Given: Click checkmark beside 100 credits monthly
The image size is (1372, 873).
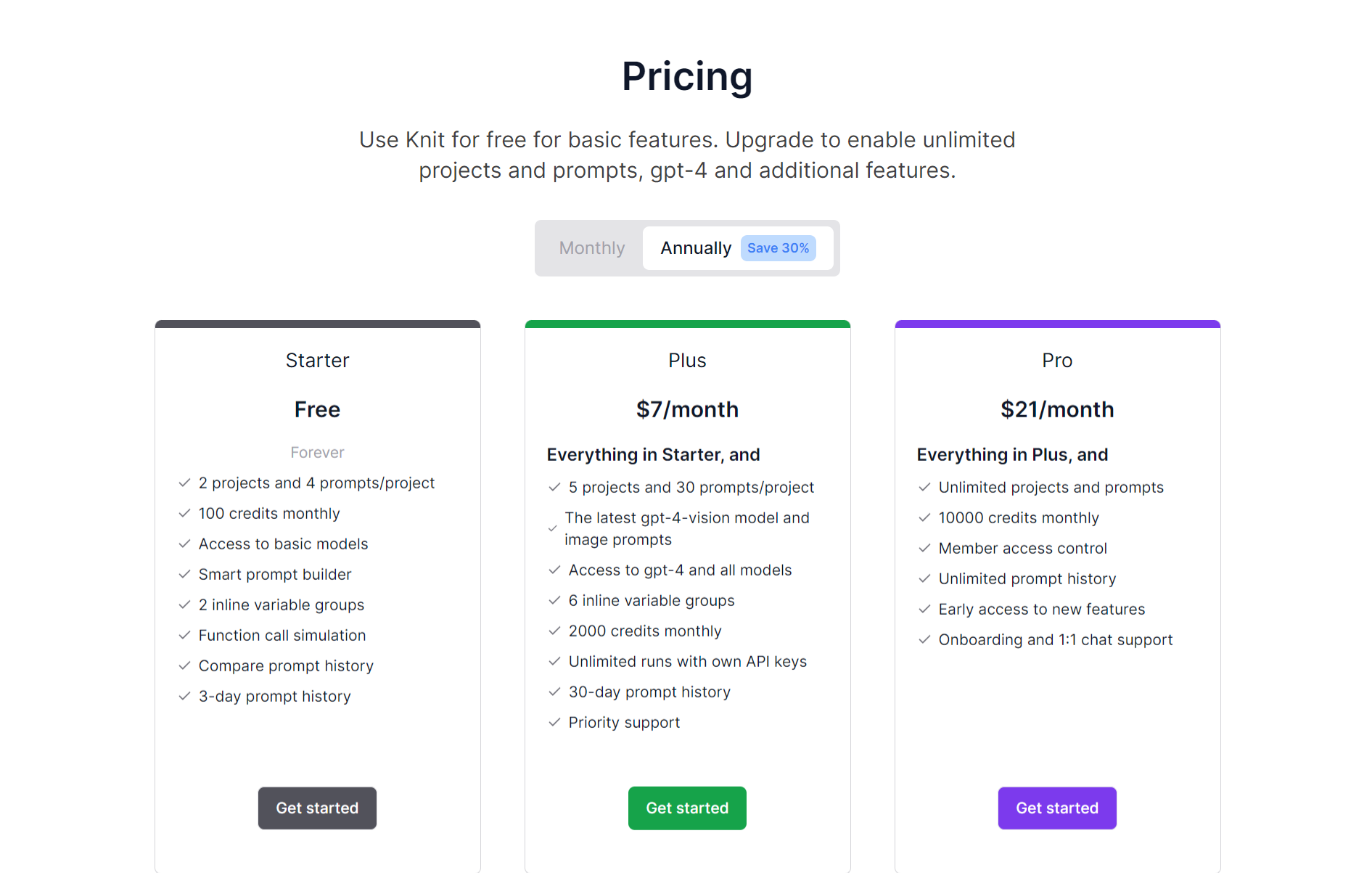Looking at the screenshot, I should (x=185, y=513).
